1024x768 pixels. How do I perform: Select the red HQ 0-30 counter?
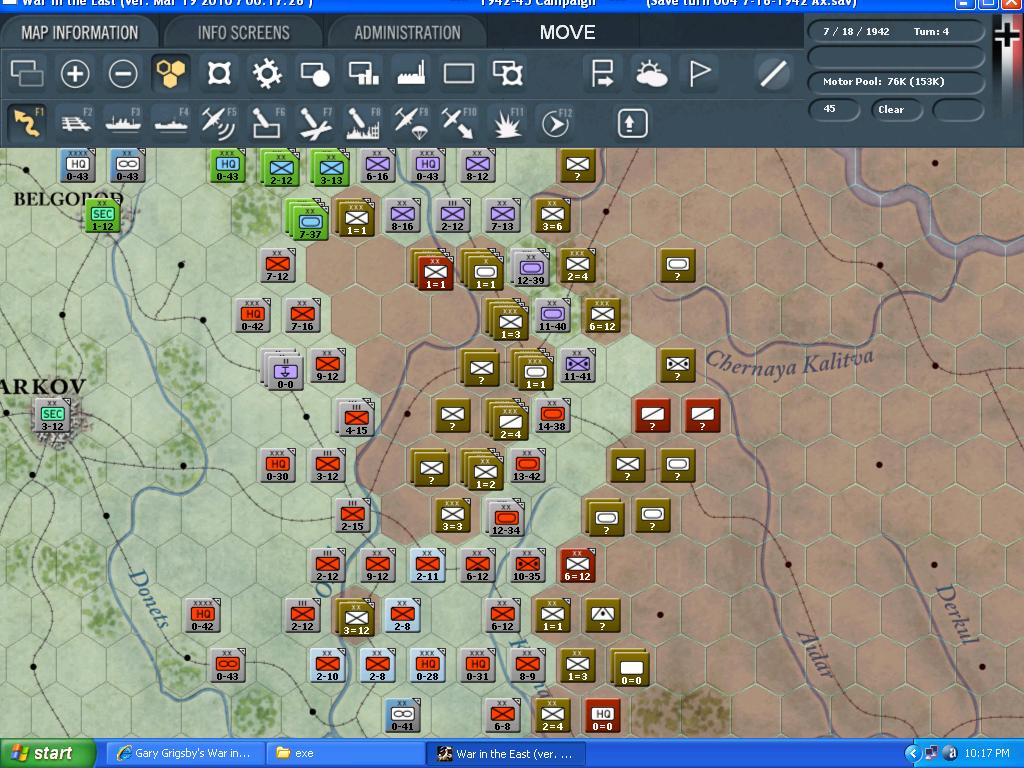(x=278, y=466)
